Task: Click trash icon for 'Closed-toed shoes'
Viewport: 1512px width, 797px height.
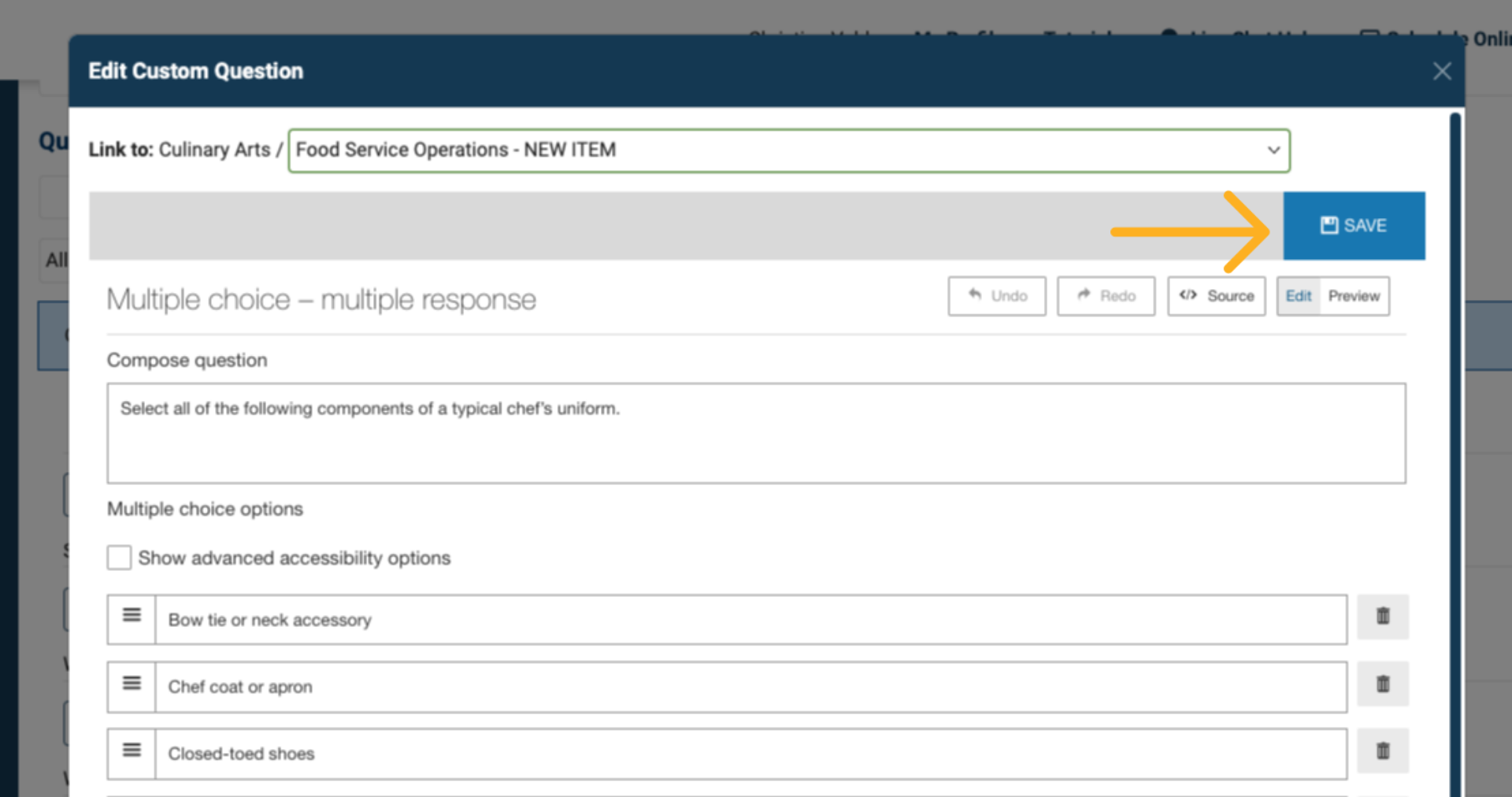Action: 1382,751
